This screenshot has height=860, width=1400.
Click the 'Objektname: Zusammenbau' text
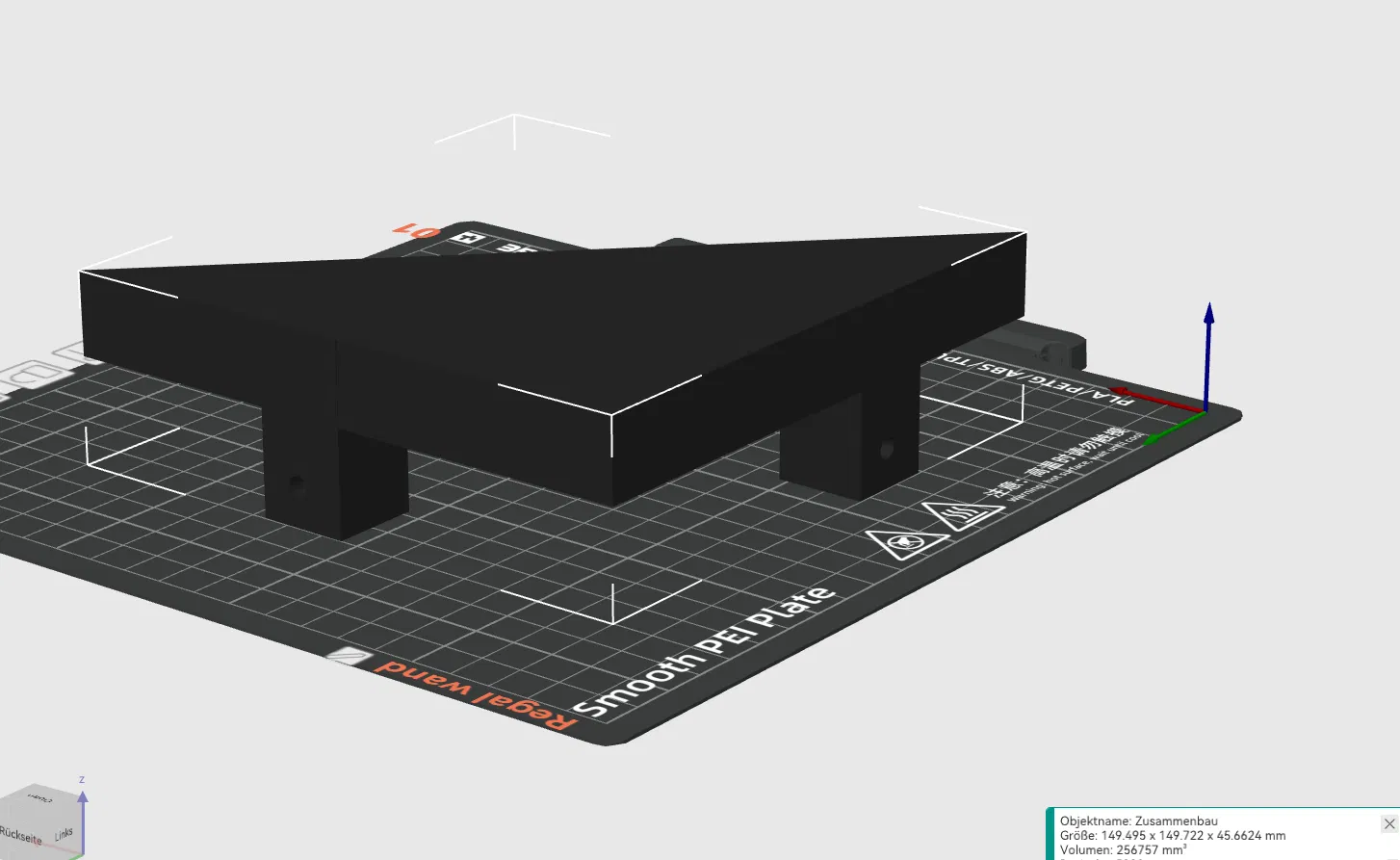(1138, 821)
